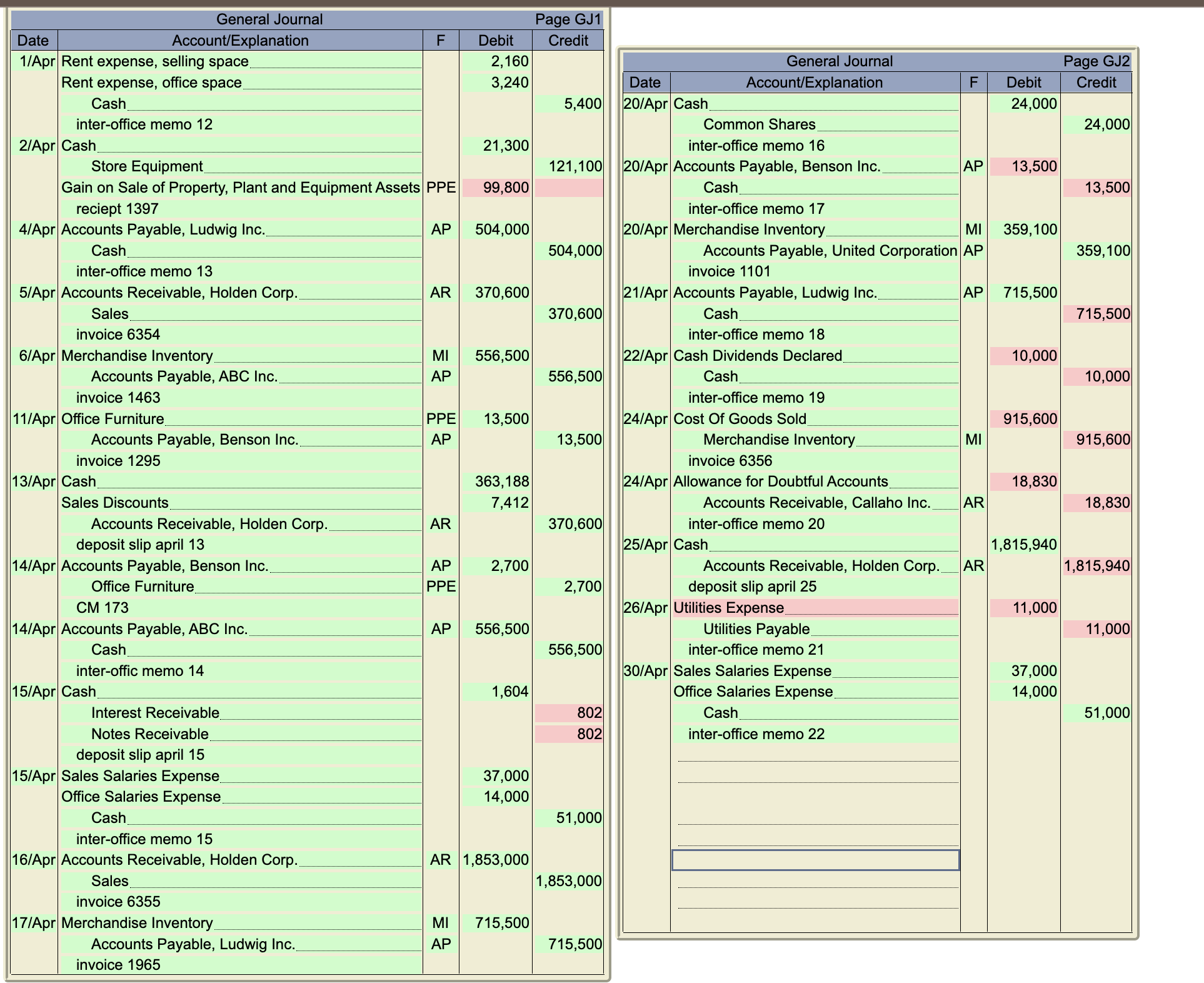Click the Account/Explanation header on GJ2

coord(814,82)
